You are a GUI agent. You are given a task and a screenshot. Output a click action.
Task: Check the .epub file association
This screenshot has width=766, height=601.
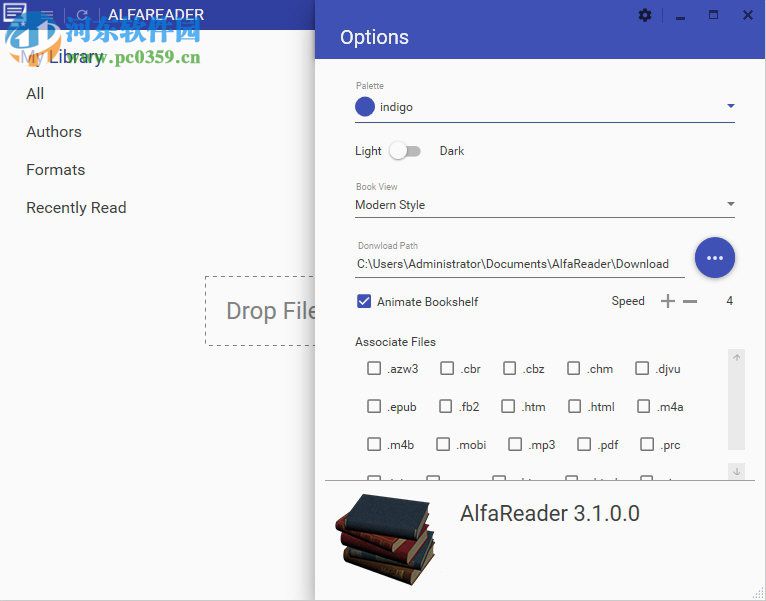[374, 406]
